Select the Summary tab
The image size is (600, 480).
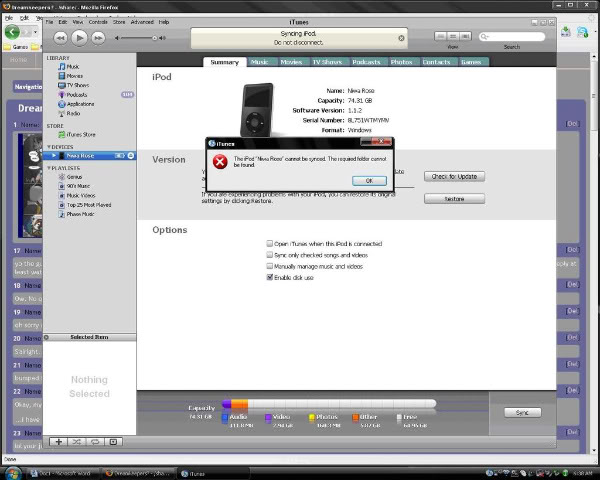pos(225,62)
